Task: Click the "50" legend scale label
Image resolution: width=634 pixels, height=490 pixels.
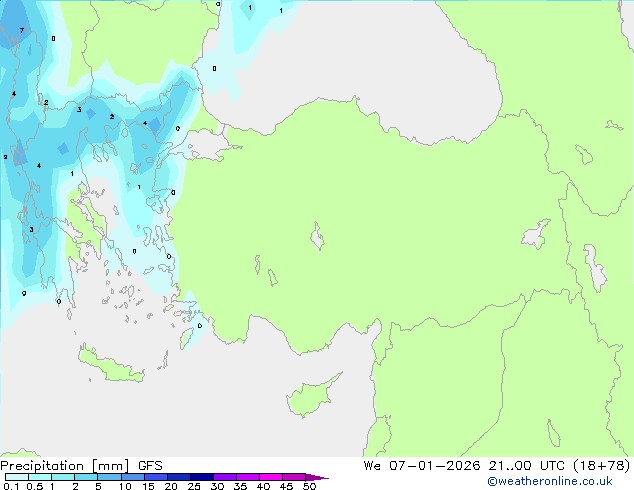Action: (x=310, y=486)
